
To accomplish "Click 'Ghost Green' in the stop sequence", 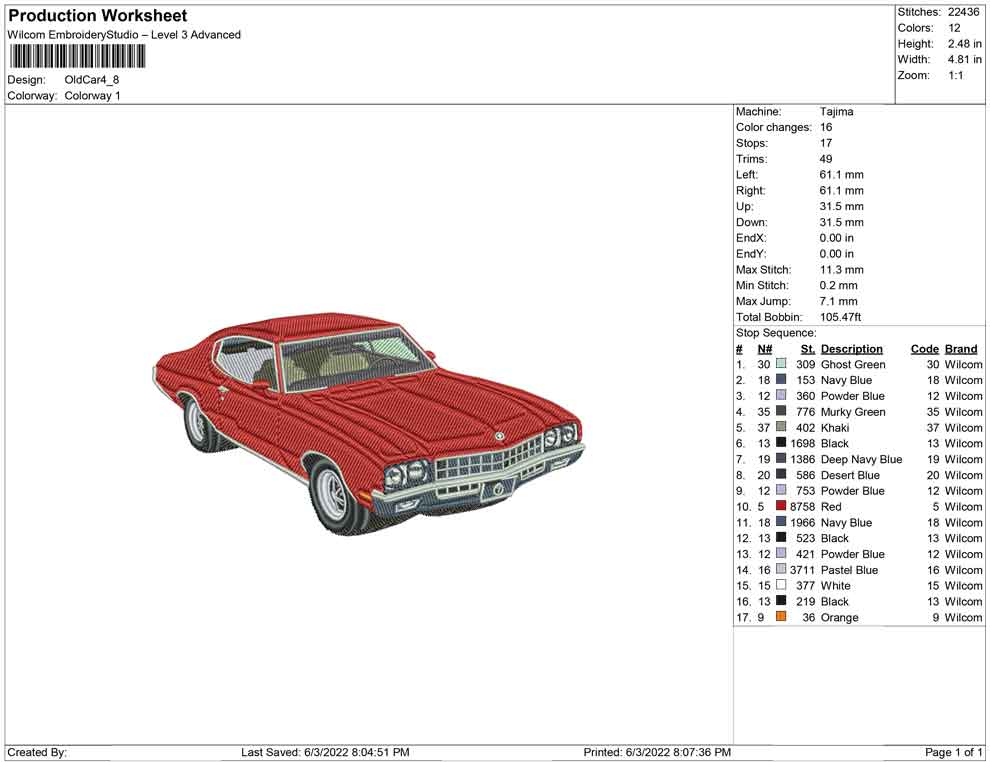I will pyautogui.click(x=853, y=364).
